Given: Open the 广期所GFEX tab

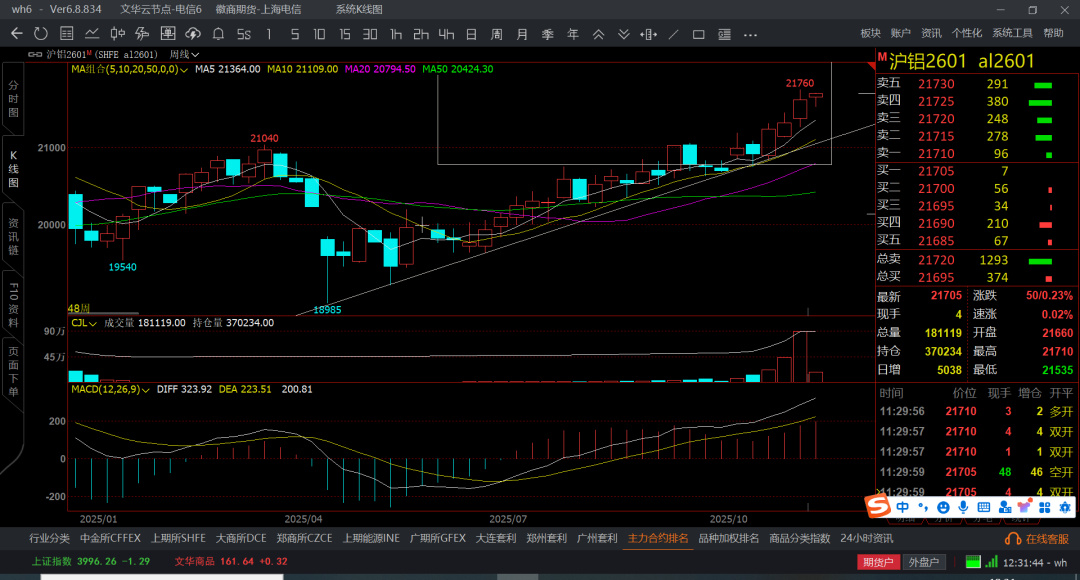Looking at the screenshot, I should pos(437,539).
